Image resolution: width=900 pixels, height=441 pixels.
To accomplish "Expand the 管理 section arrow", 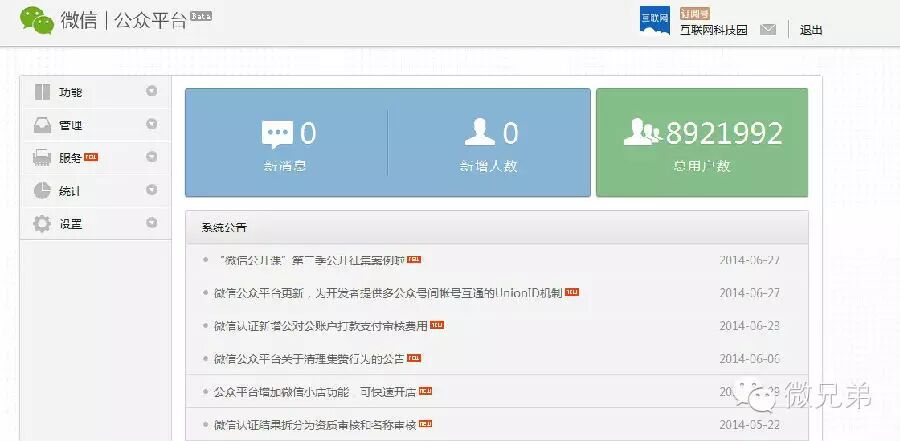I will click(x=152, y=123).
